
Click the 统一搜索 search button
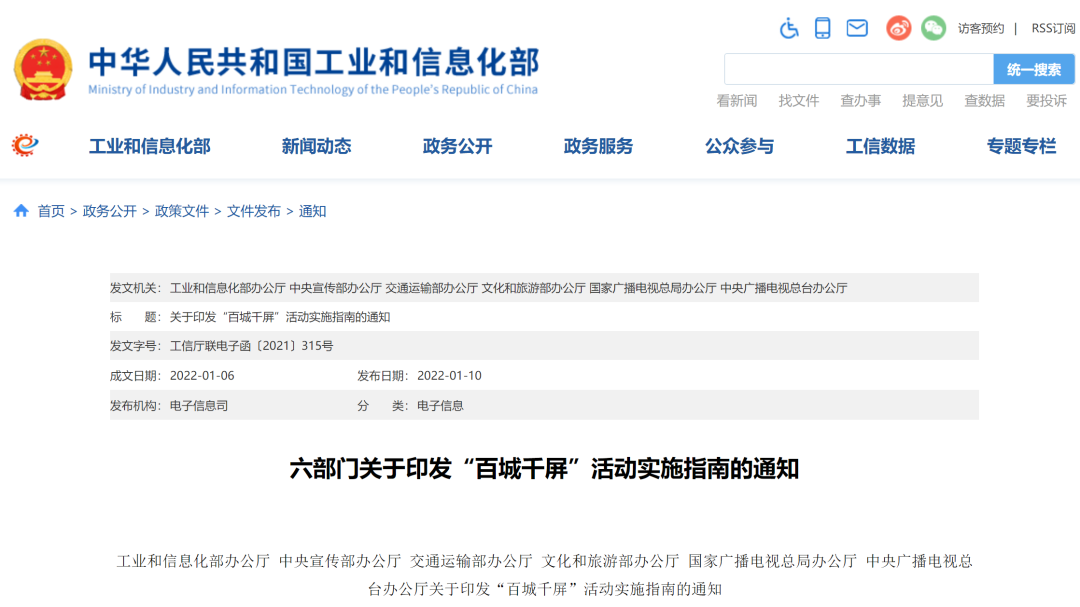(x=1034, y=69)
